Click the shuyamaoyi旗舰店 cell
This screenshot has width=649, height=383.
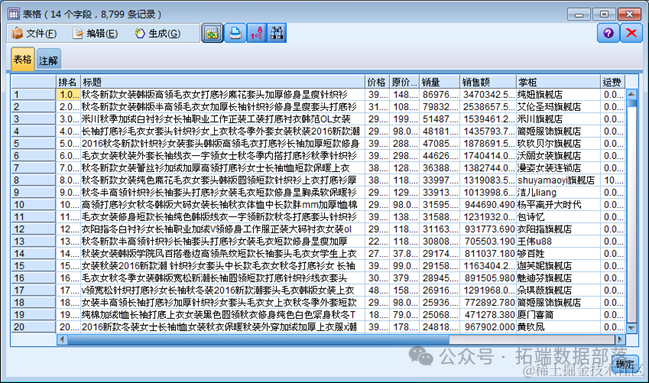click(558, 180)
